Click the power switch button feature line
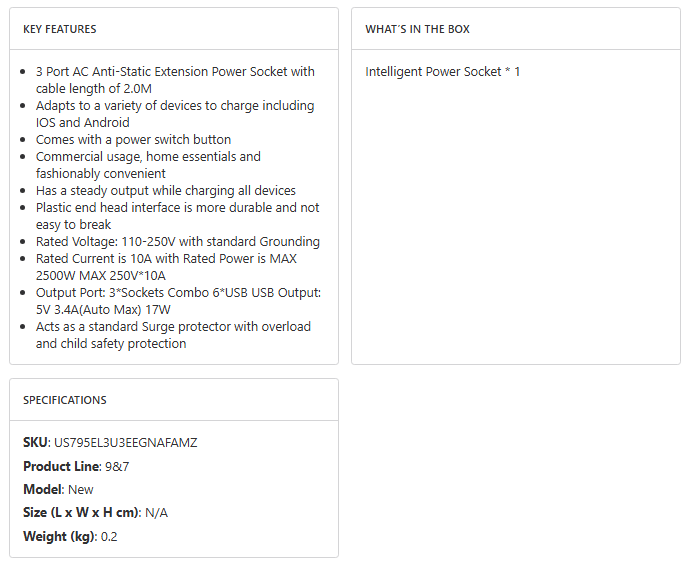The height and width of the screenshot is (567, 694). coord(133,140)
